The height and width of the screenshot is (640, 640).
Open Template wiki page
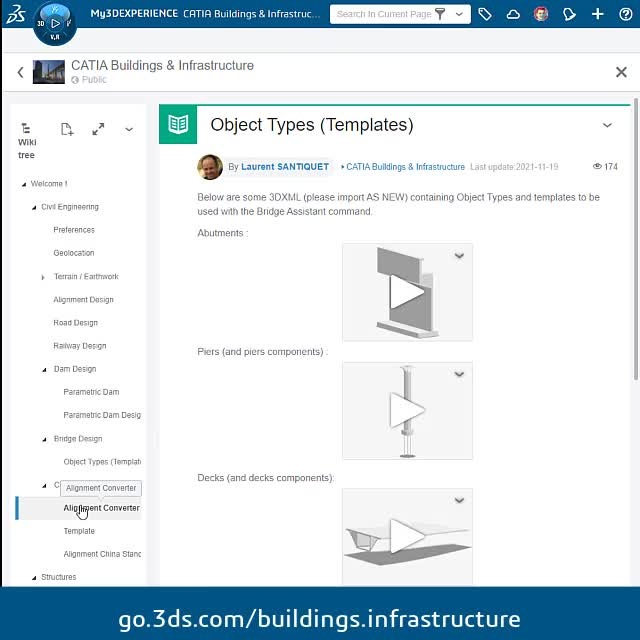click(x=79, y=531)
